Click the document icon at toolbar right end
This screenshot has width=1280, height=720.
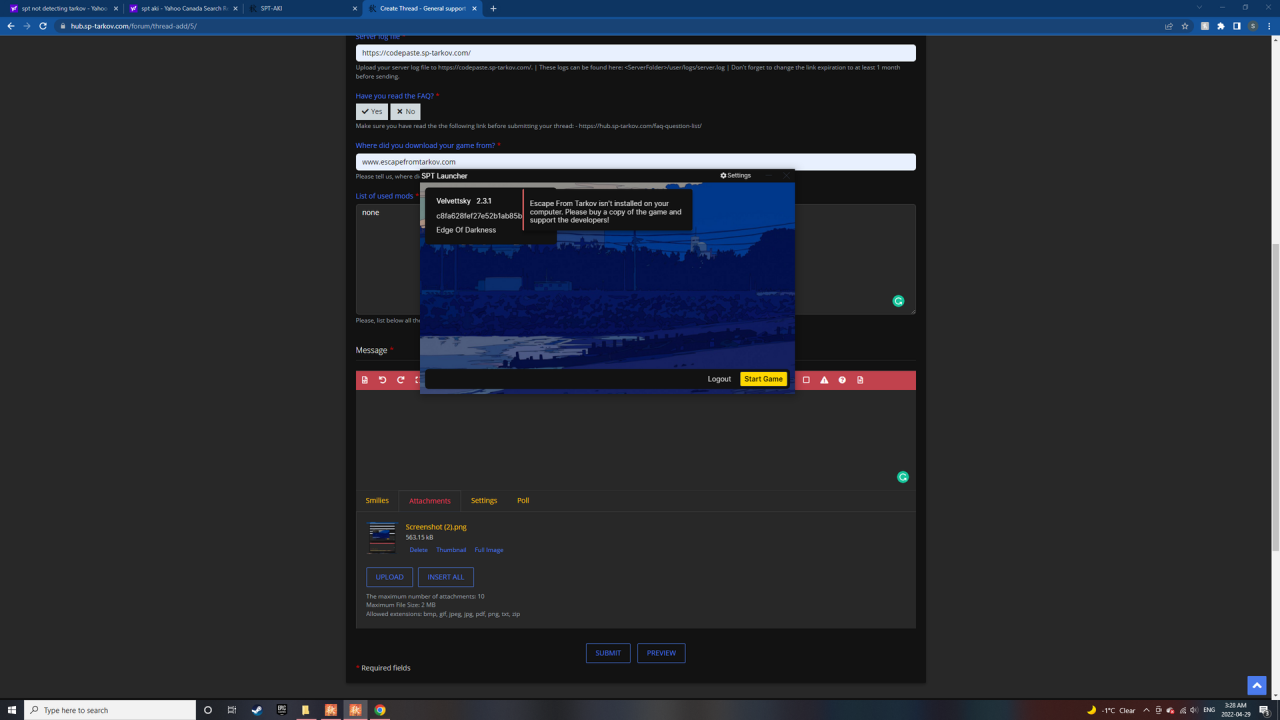860,380
